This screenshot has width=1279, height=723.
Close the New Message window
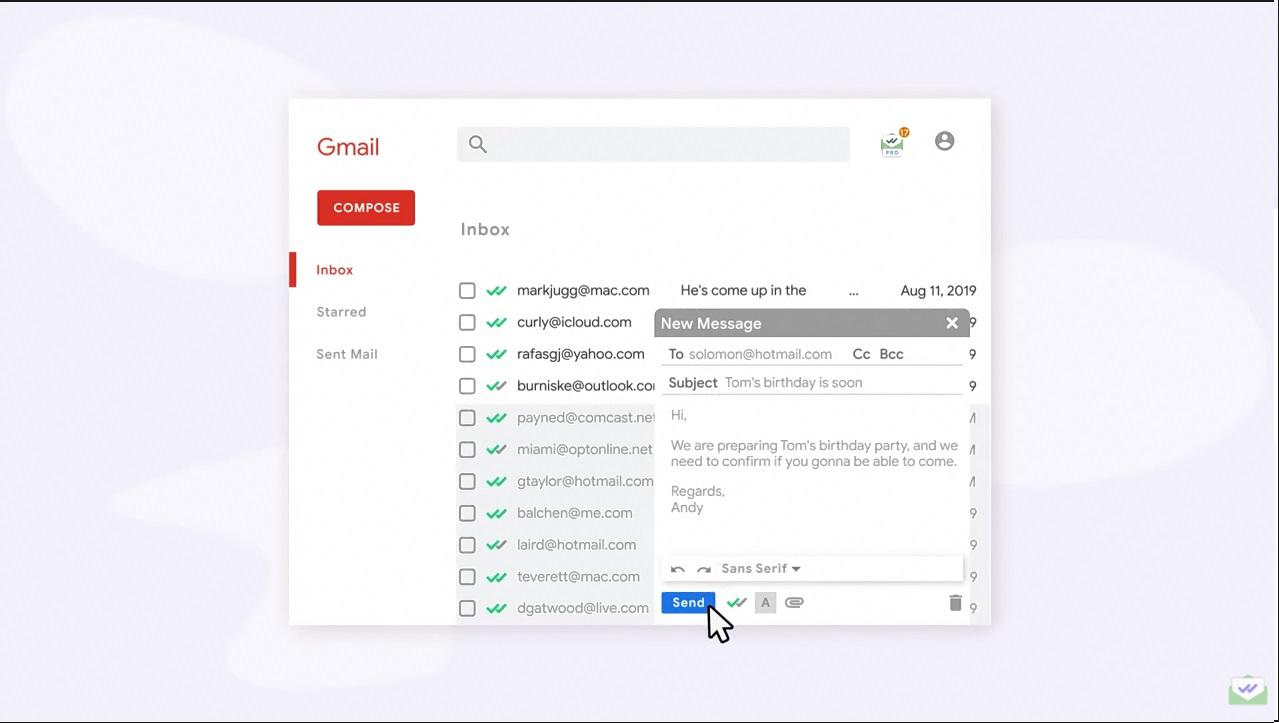[952, 323]
